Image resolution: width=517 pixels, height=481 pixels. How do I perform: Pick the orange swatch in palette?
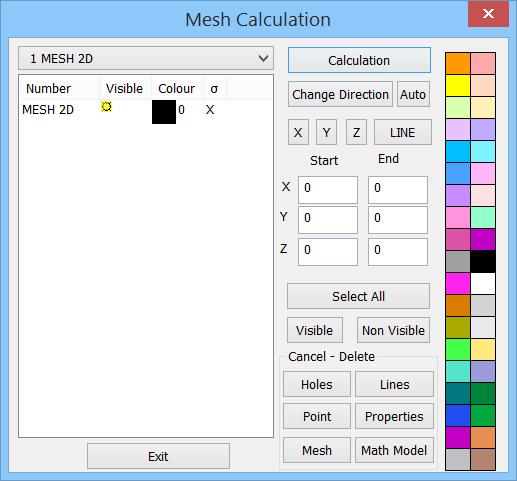pos(458,63)
